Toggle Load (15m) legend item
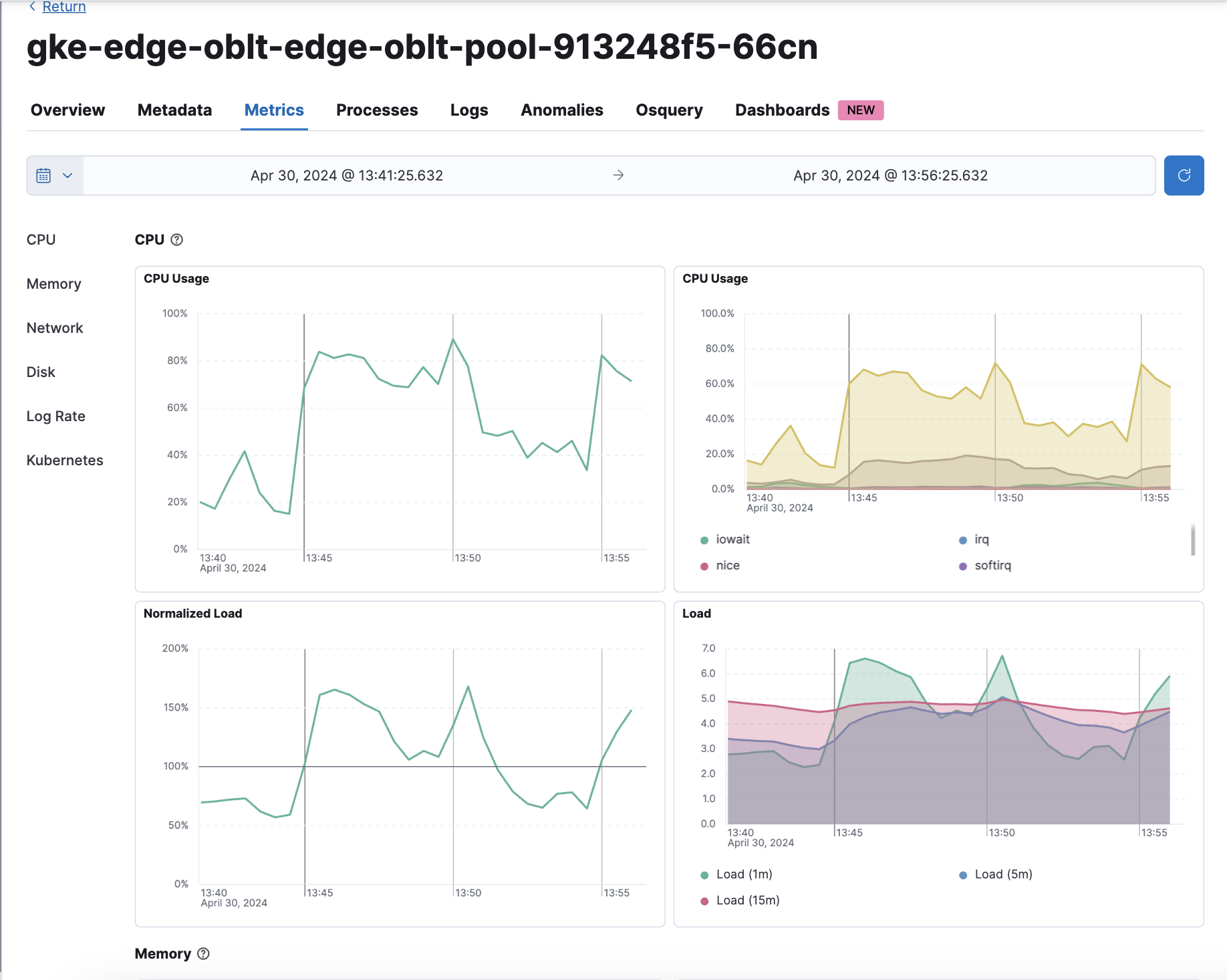This screenshot has height=980, width=1227. pyautogui.click(x=740, y=900)
